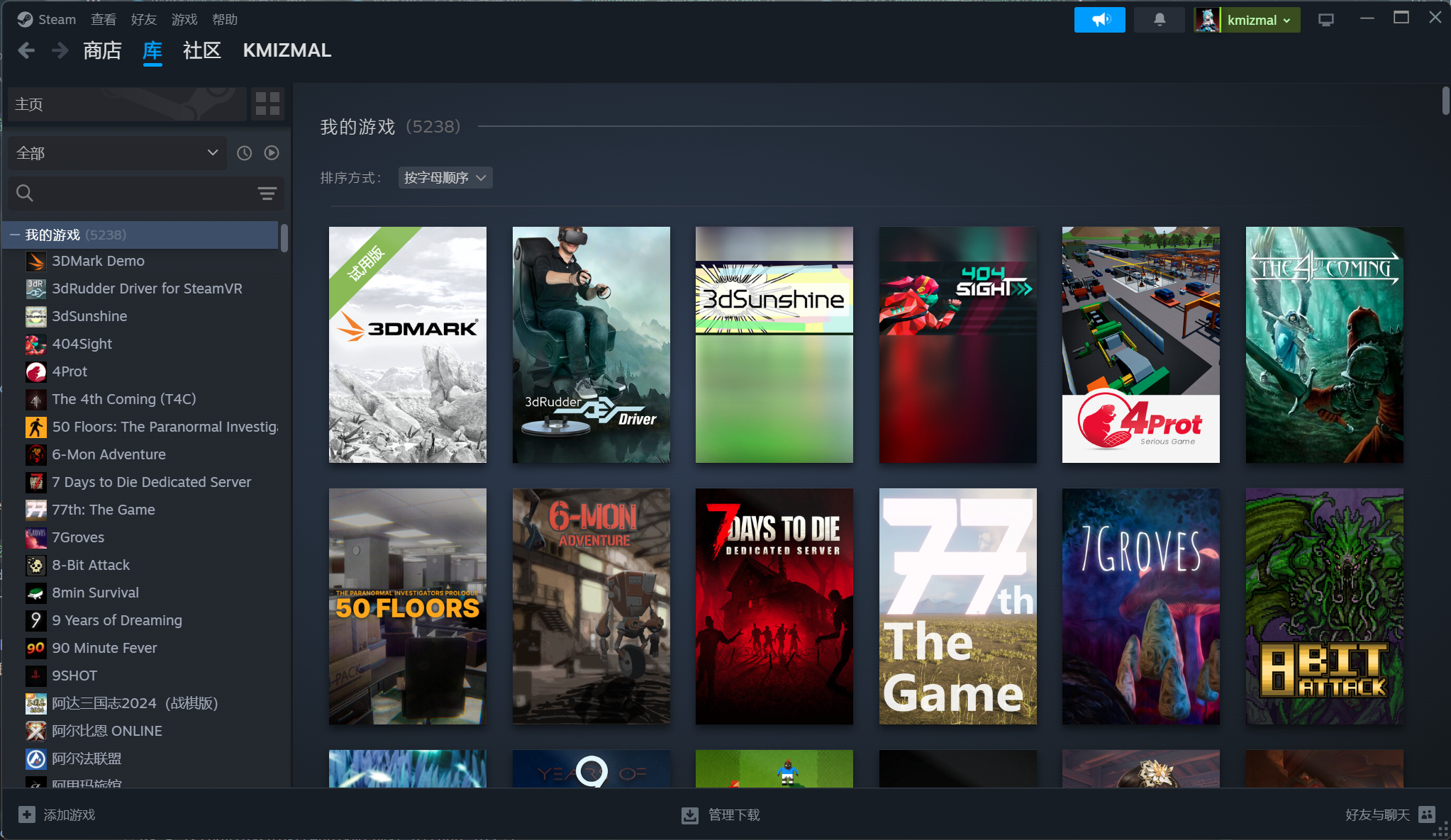Select 阿达三国志2024 in the list
Image resolution: width=1451 pixels, height=840 pixels.
[142, 703]
